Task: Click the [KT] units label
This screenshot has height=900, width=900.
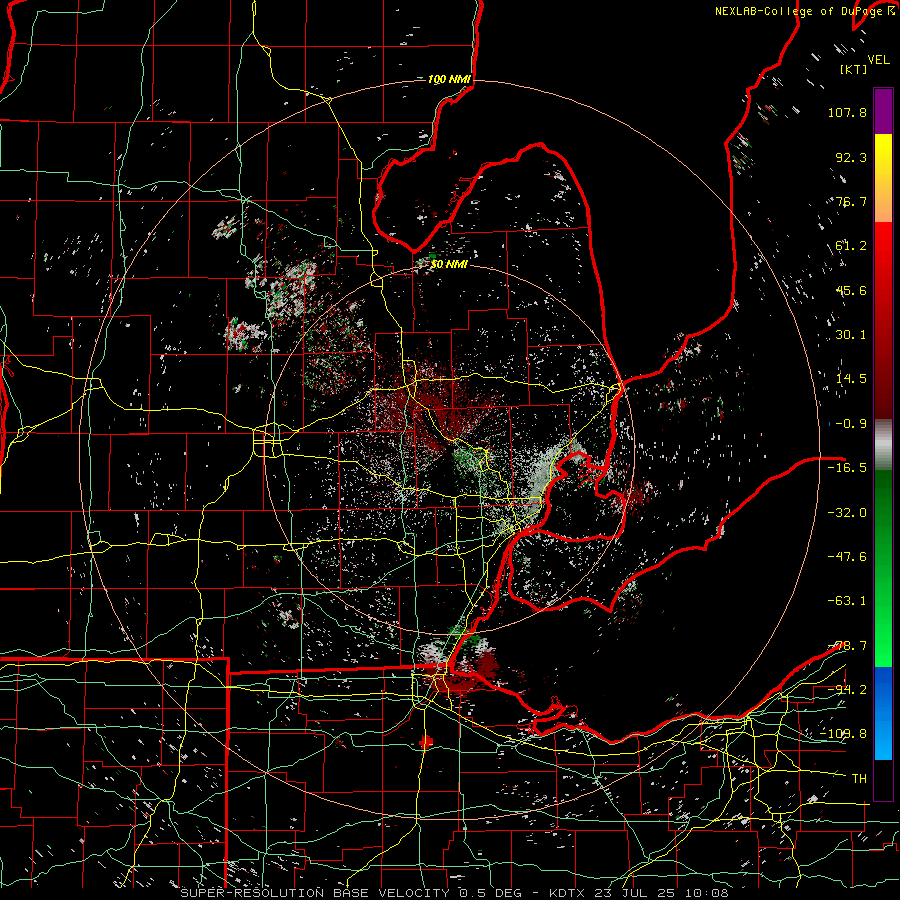Action: [x=853, y=69]
